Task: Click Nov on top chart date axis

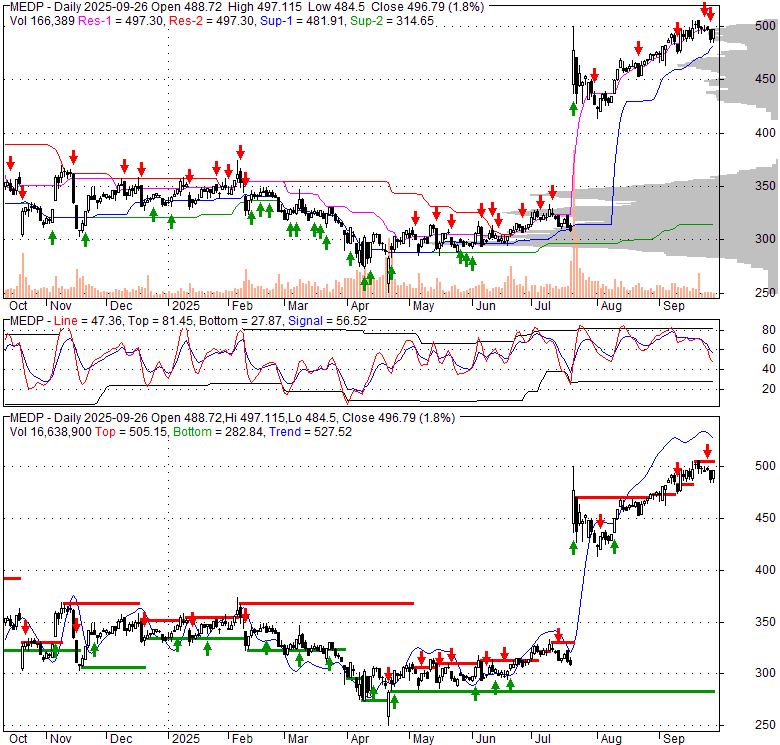Action: coord(61,306)
